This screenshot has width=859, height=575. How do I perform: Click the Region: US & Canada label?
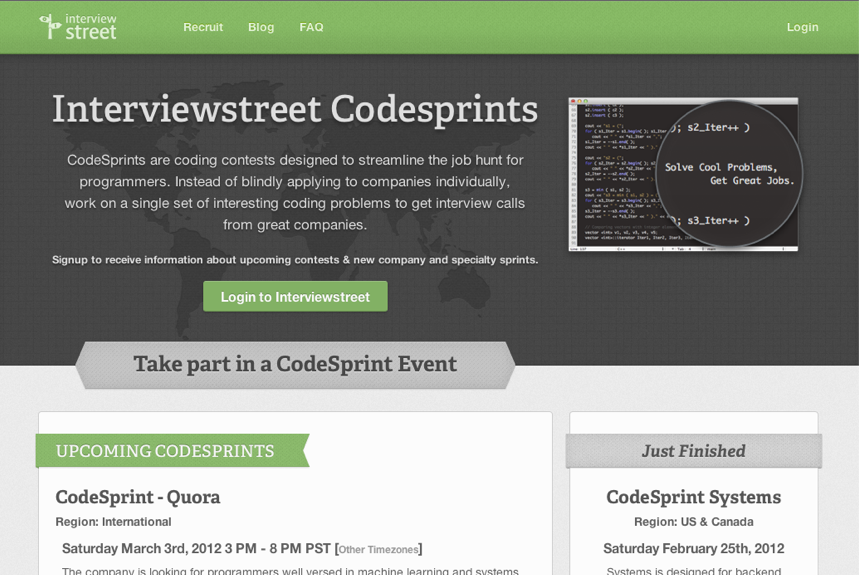coord(693,522)
